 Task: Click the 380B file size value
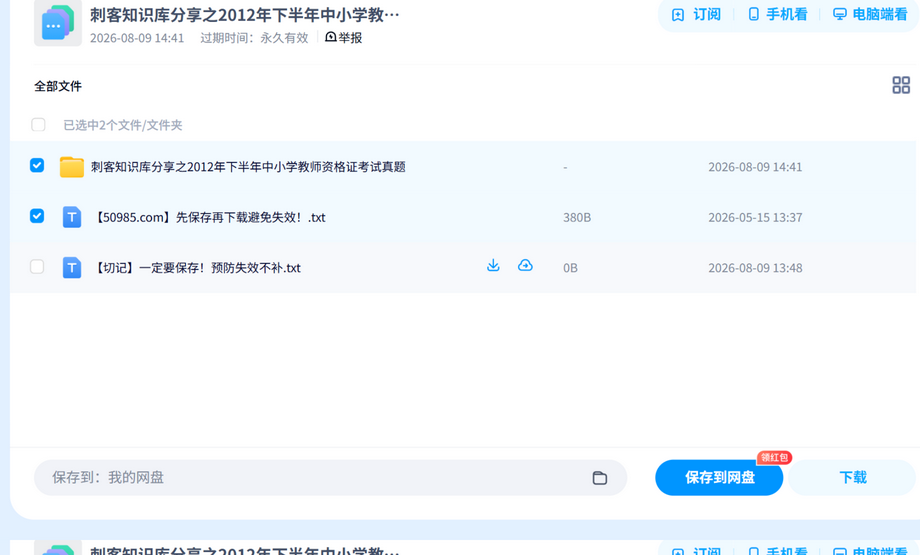[x=577, y=217]
